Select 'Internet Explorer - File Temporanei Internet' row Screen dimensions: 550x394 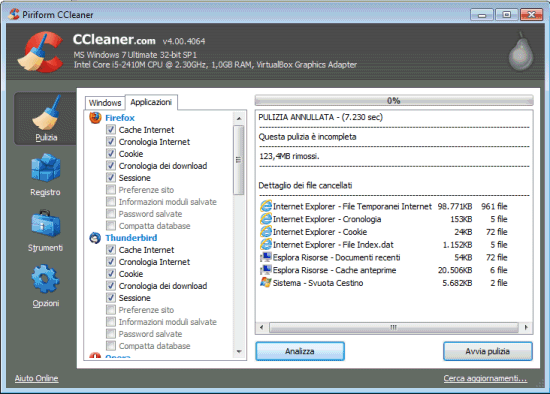click(384, 206)
